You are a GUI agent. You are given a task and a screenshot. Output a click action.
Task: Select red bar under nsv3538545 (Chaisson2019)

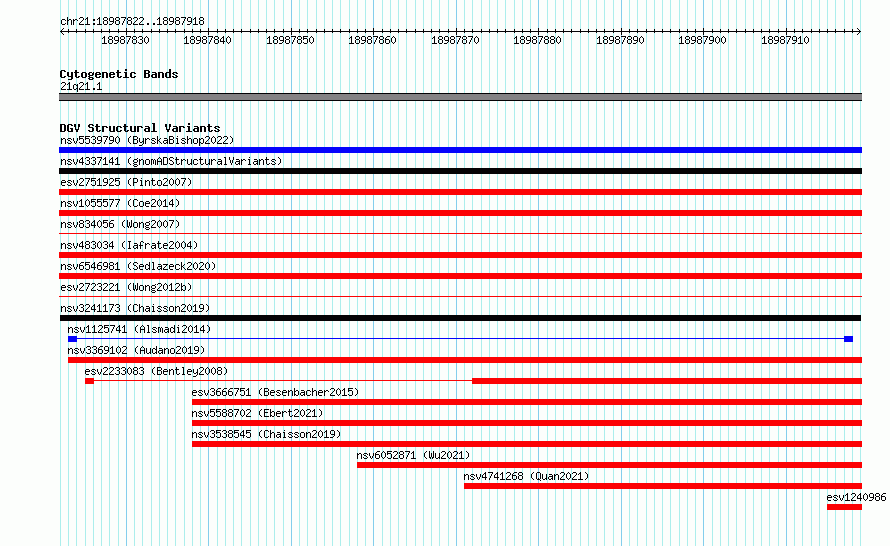pyautogui.click(x=527, y=444)
